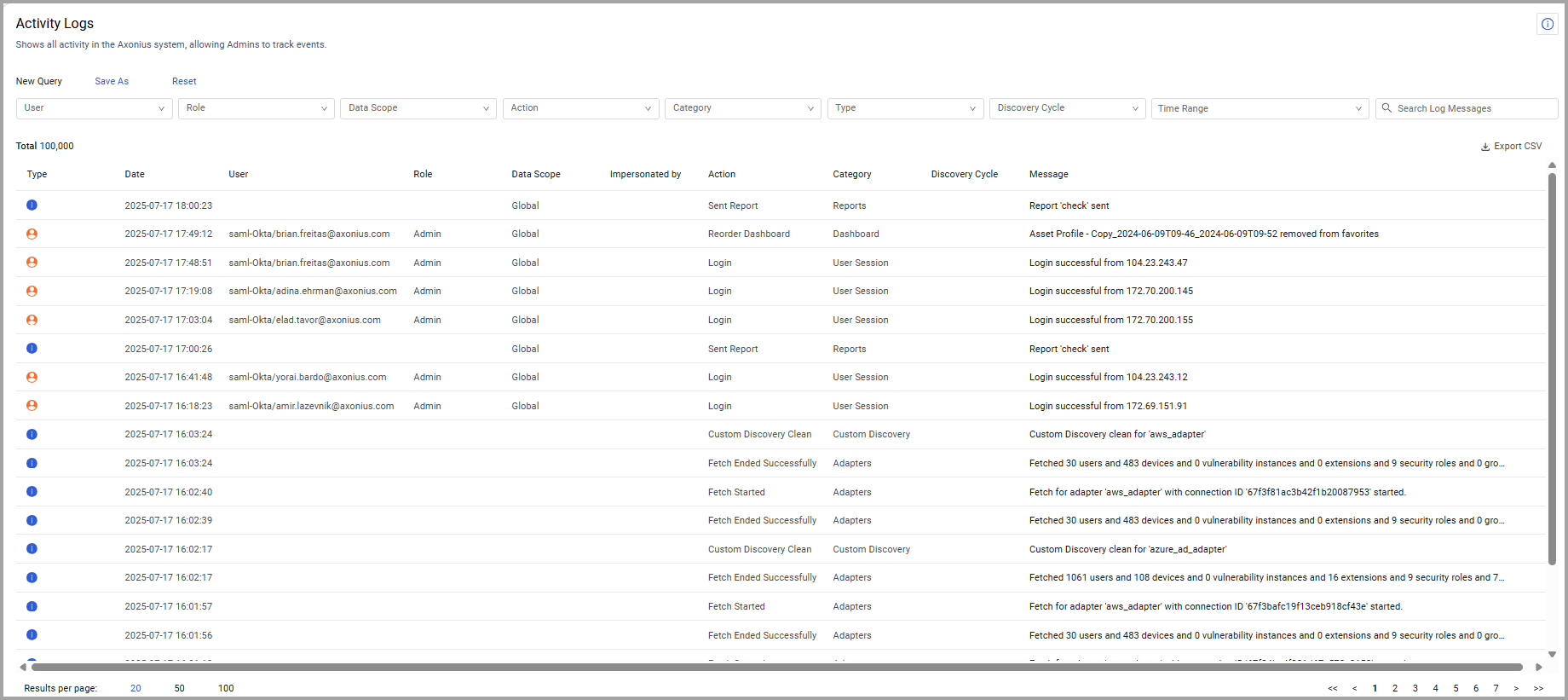Click Export CSV button

click(x=1511, y=147)
